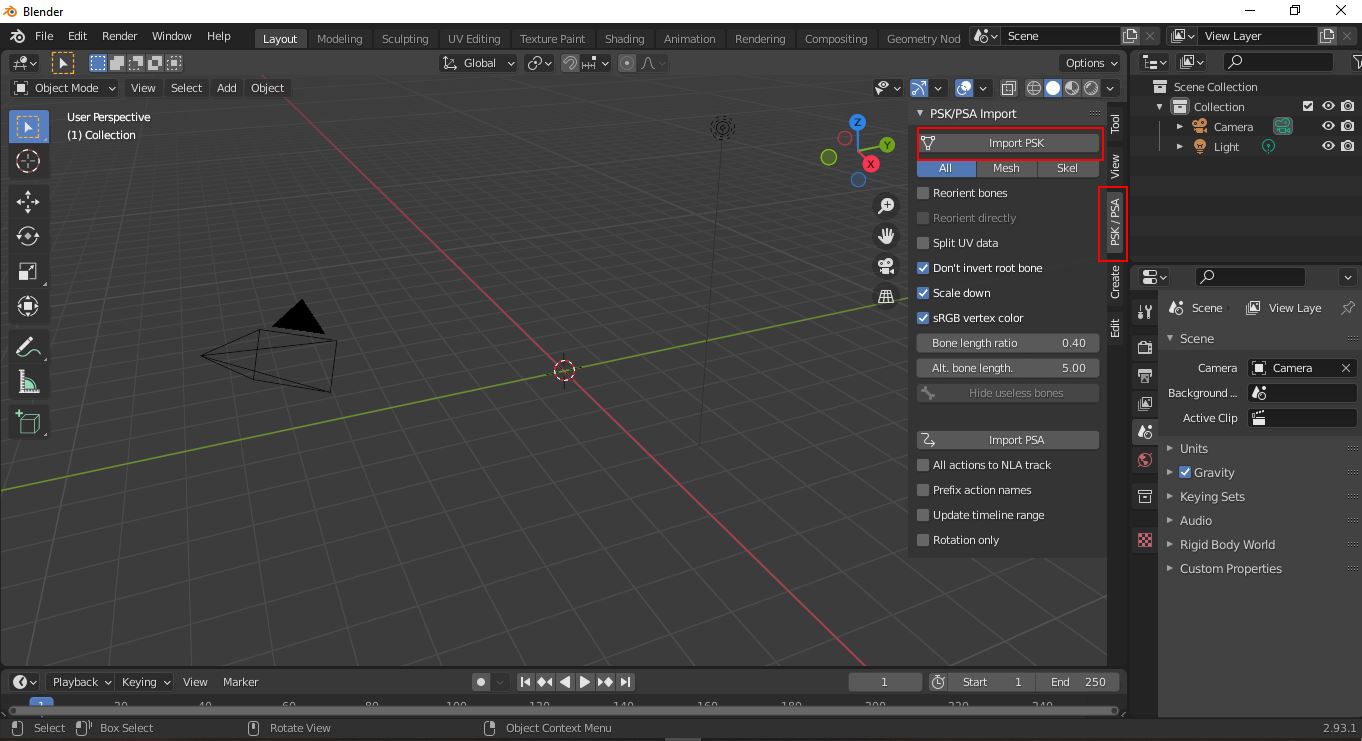Enable the Rotation only checkbox
Viewport: 1362px width, 741px height.
point(923,540)
